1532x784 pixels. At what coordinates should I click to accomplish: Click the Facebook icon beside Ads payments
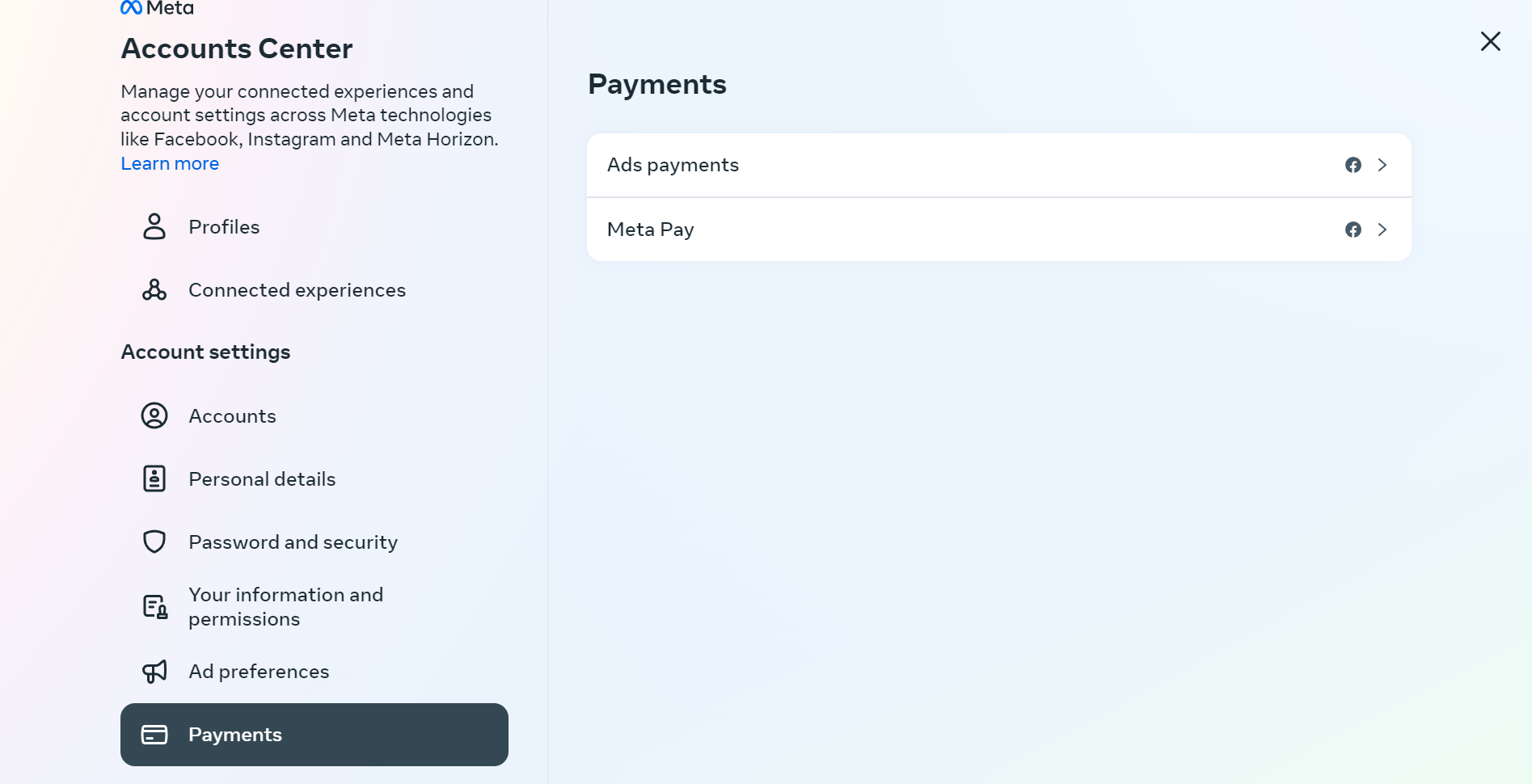click(x=1353, y=165)
